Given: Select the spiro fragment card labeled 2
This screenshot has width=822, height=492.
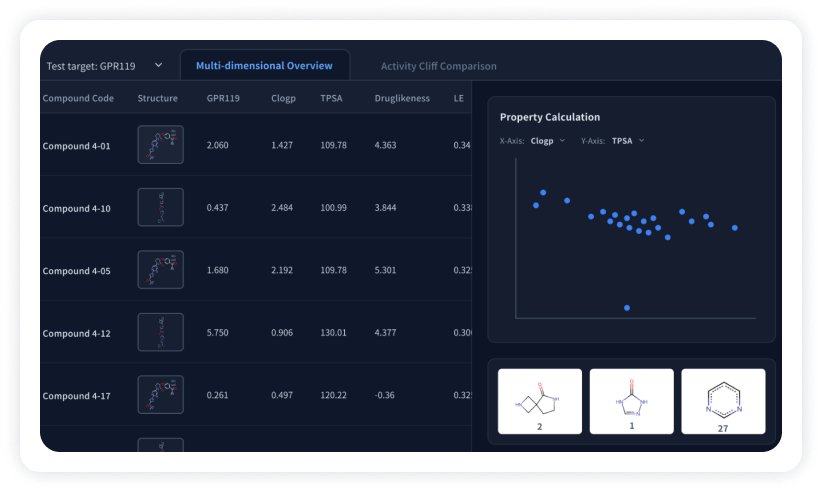Looking at the screenshot, I should point(539,401).
